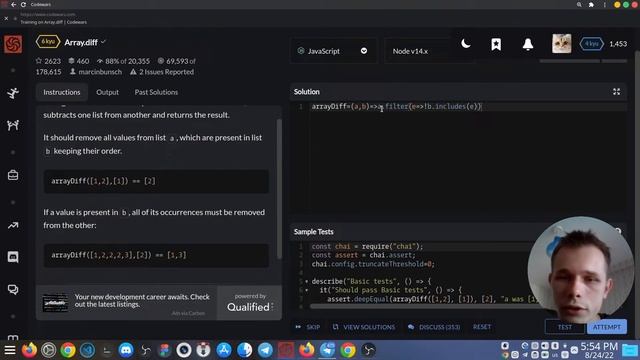Open notifications bell

(x=528, y=44)
